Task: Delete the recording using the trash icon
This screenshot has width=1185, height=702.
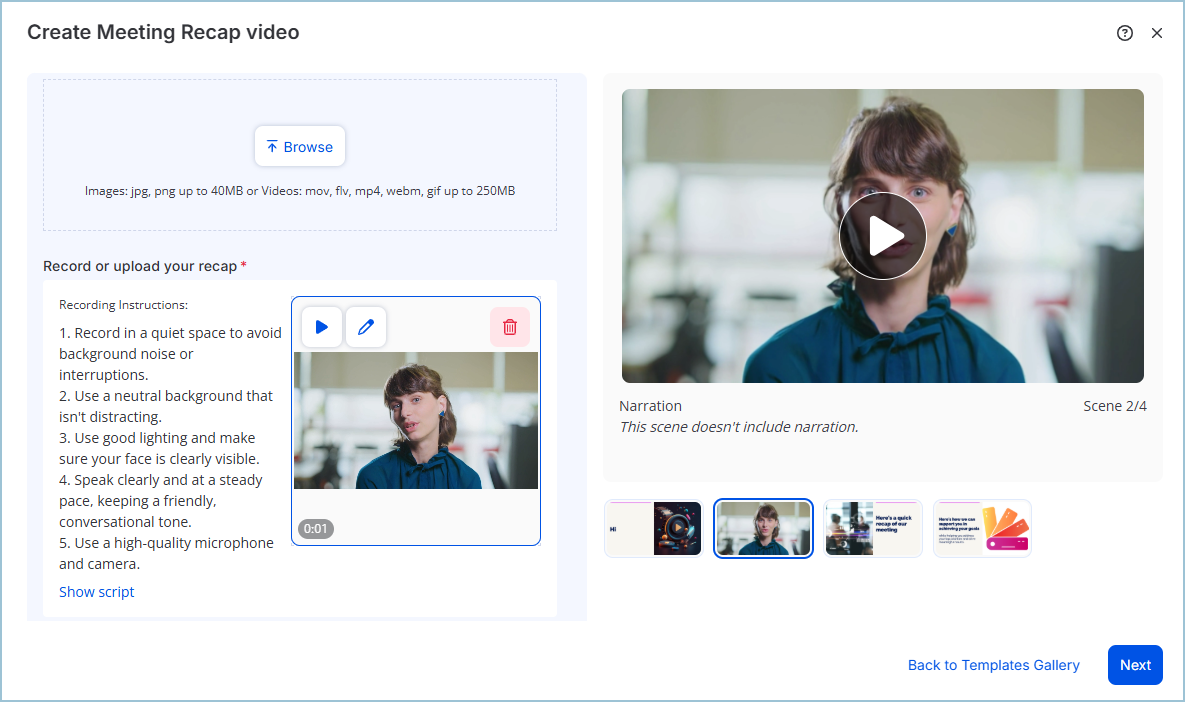Action: click(x=510, y=326)
